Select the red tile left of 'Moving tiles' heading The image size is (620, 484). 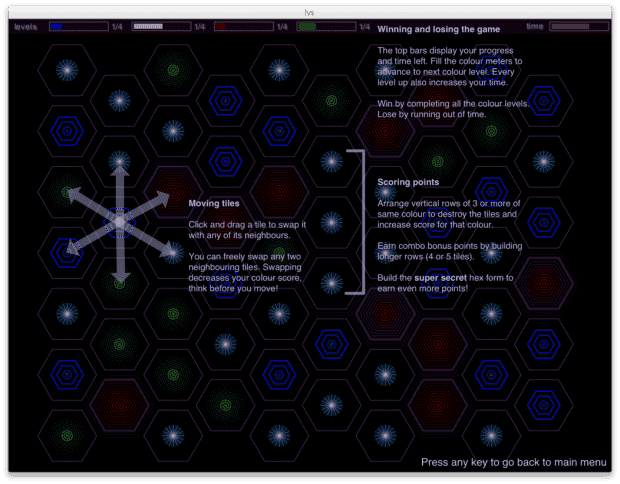click(172, 190)
